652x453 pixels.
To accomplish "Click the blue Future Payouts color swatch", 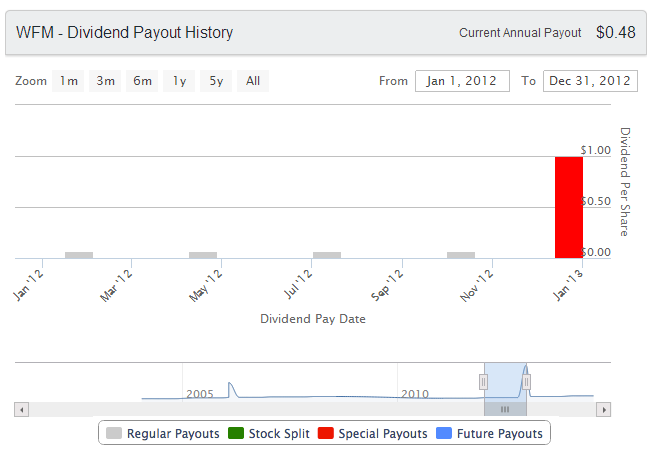I will coord(444,433).
